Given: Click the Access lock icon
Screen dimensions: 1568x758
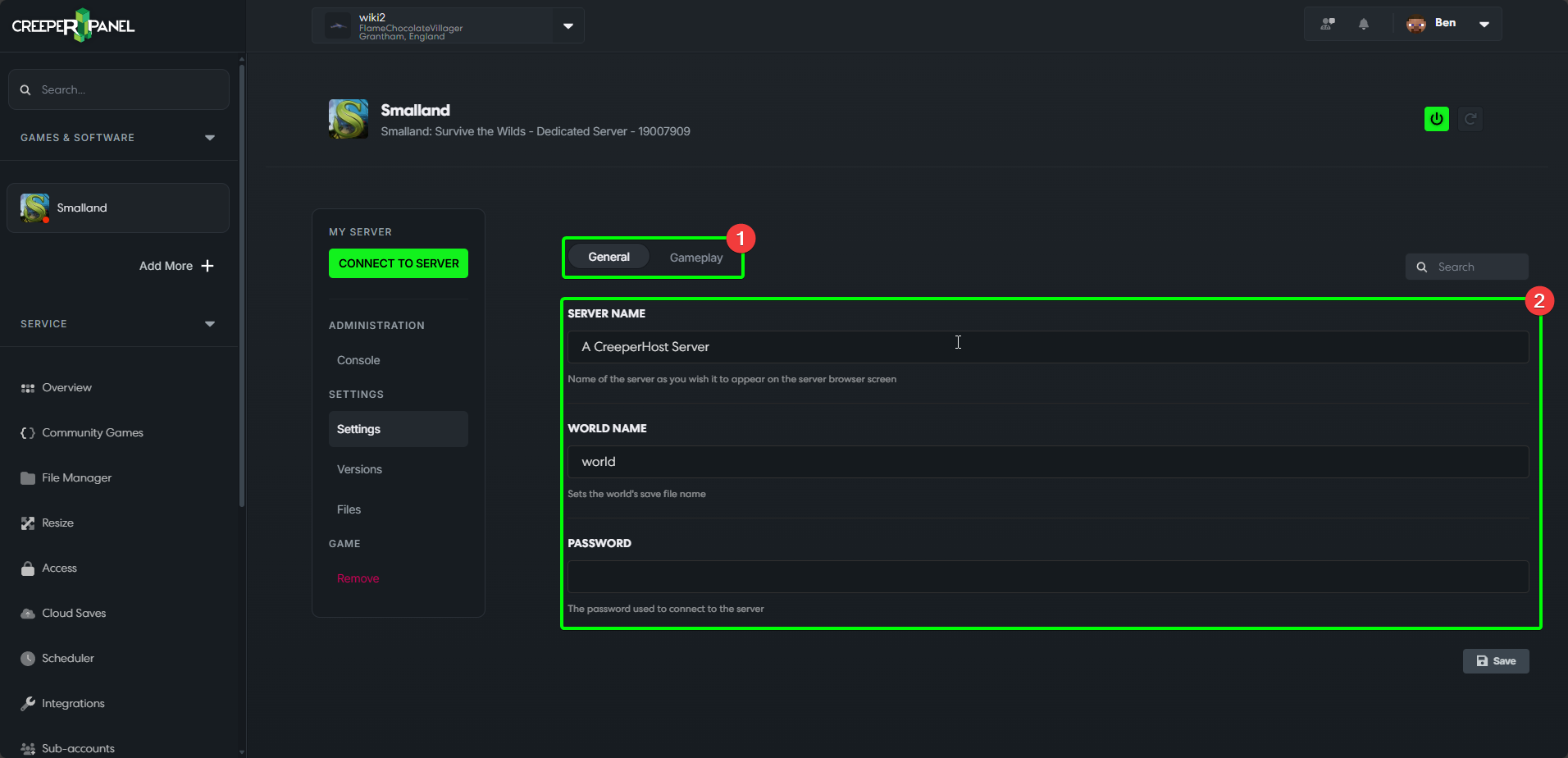Looking at the screenshot, I should pyautogui.click(x=28, y=568).
